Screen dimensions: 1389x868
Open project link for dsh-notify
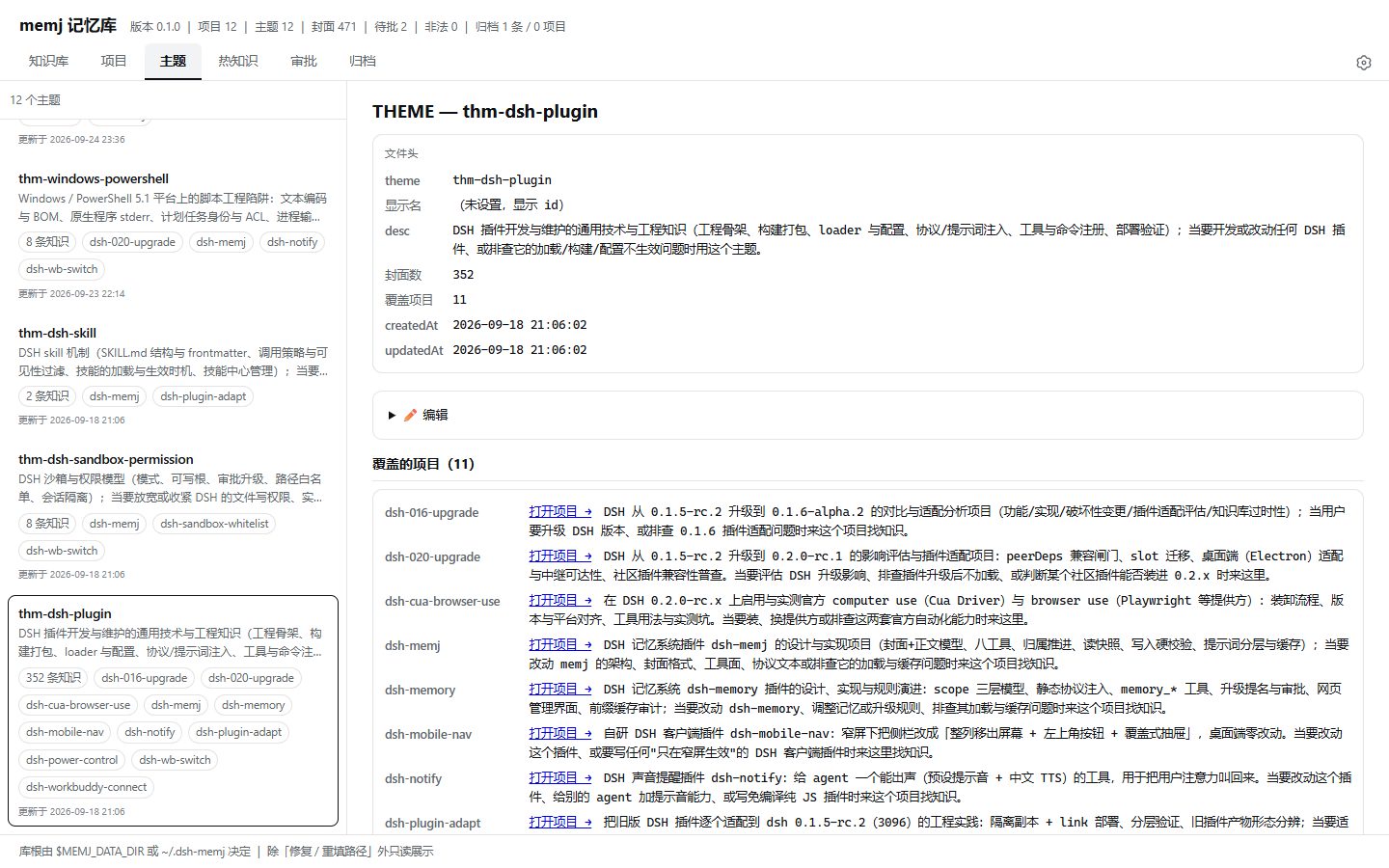pos(560,777)
